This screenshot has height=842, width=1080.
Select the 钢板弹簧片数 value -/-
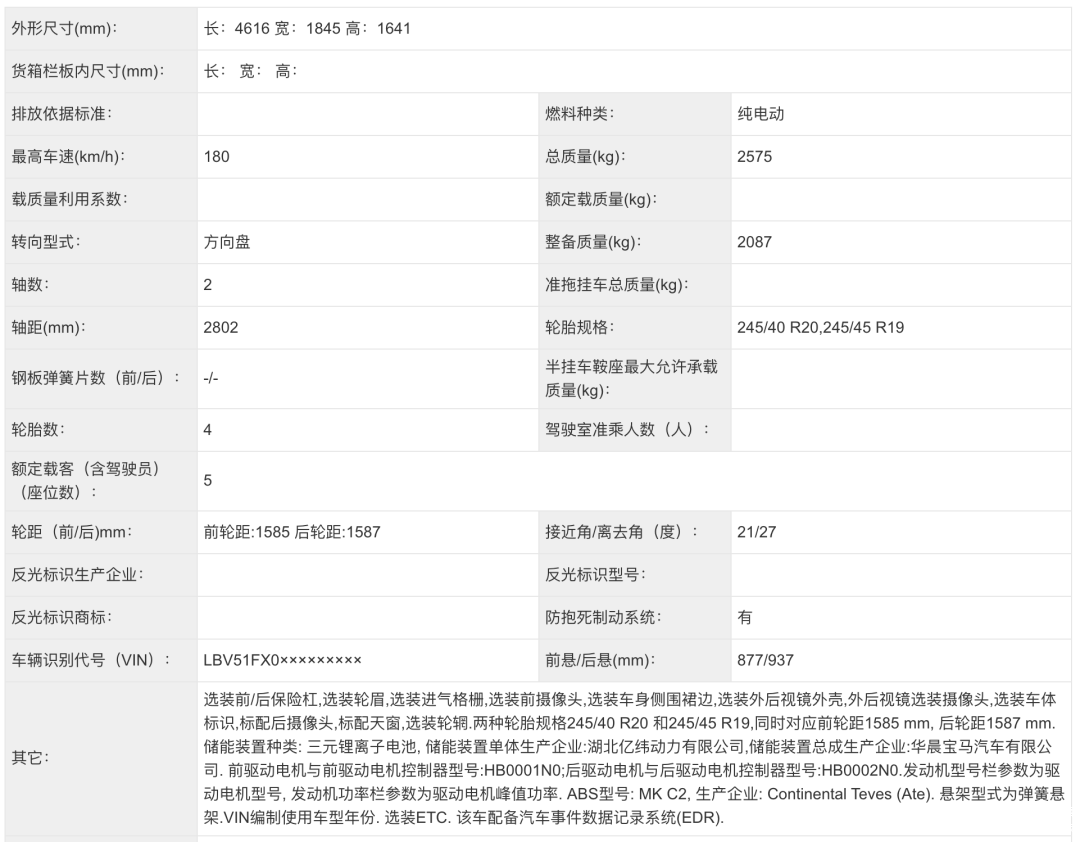(211, 378)
